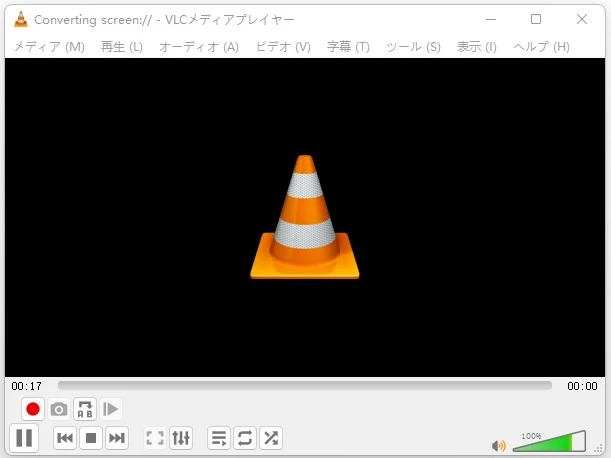Toggle random shuffle playback
The height and width of the screenshot is (458, 611).
pyautogui.click(x=271, y=438)
